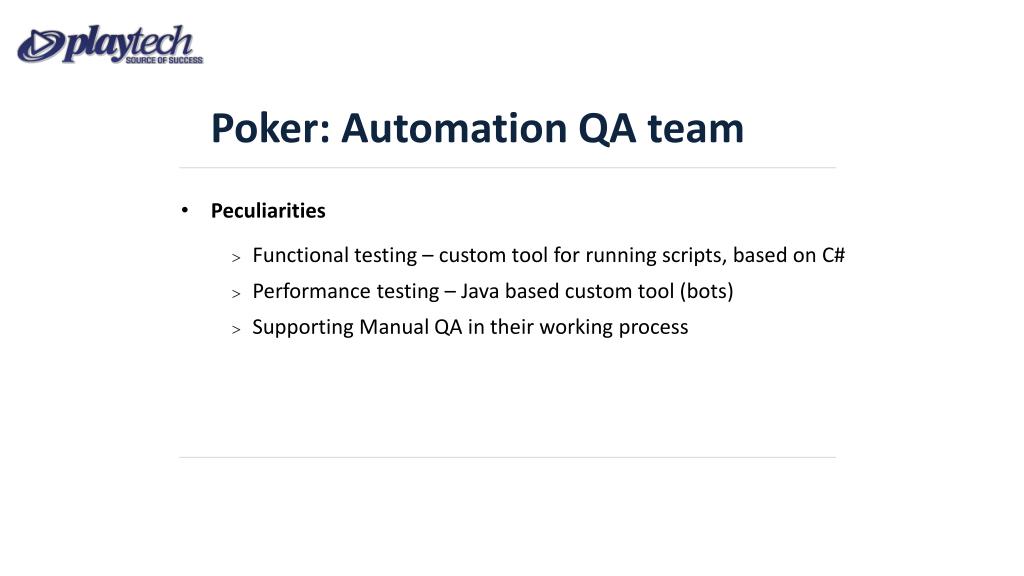Click the arrow marker before Supporting Manual QA
Viewport: 1024px width, 576px height.
[x=236, y=330]
